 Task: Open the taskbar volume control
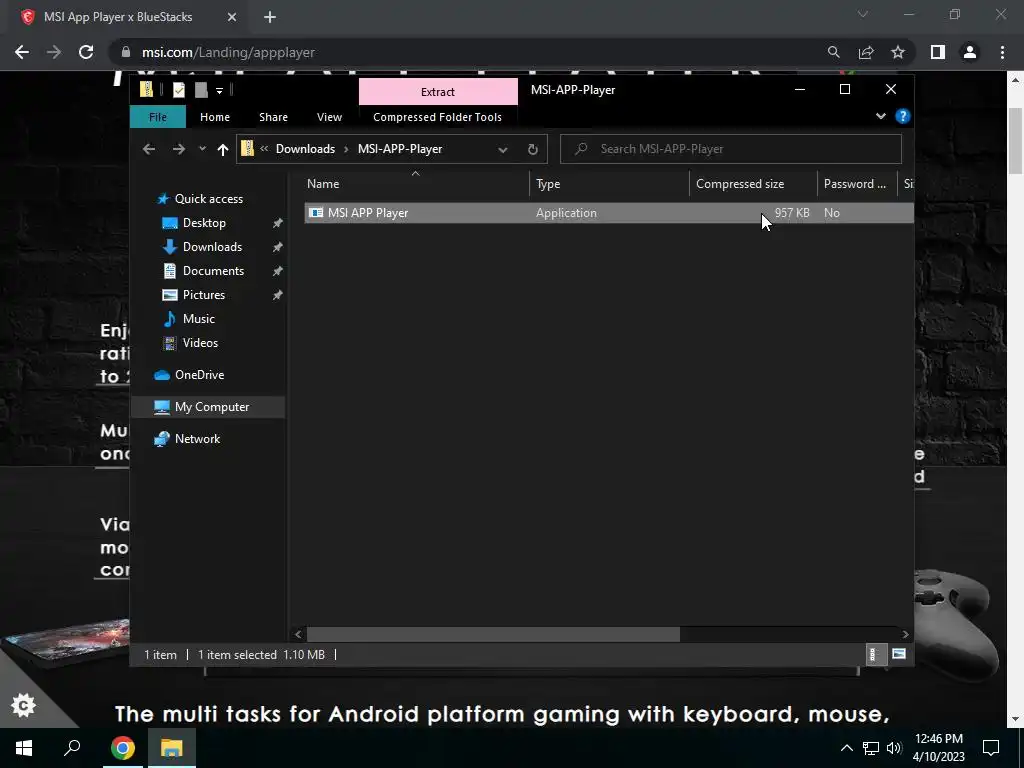[894, 748]
